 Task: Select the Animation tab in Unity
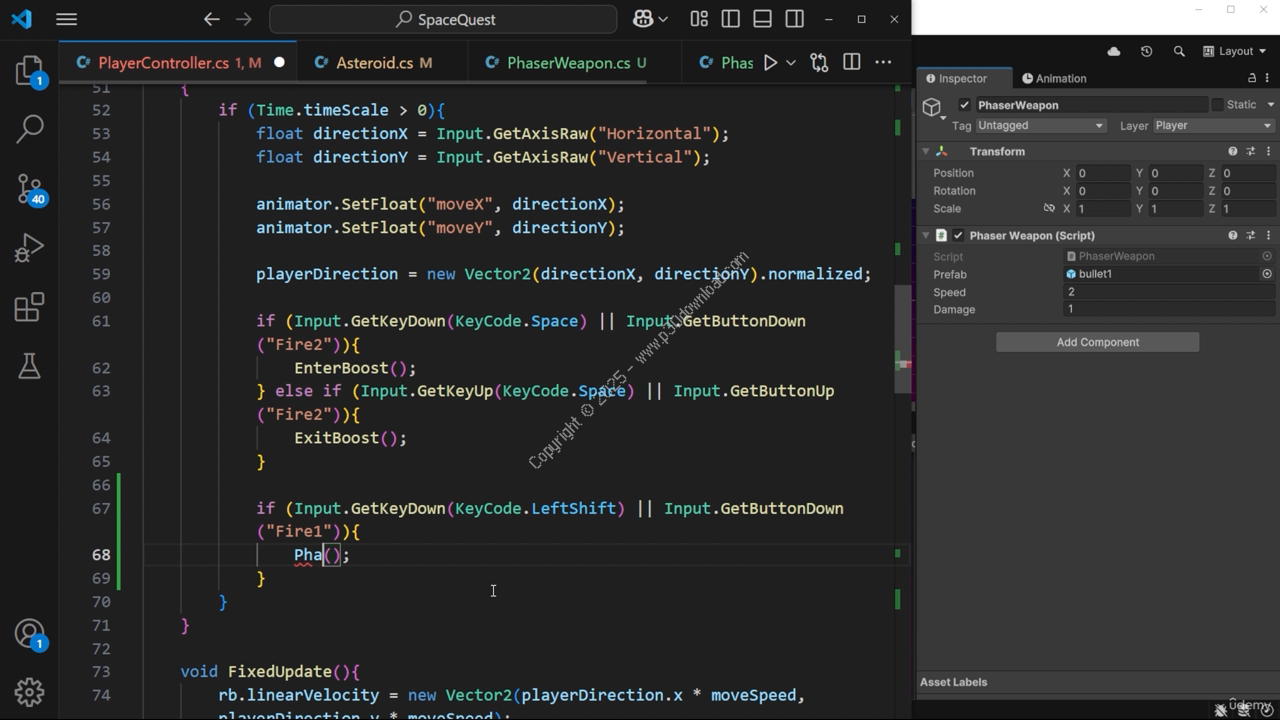pyautogui.click(x=1054, y=78)
